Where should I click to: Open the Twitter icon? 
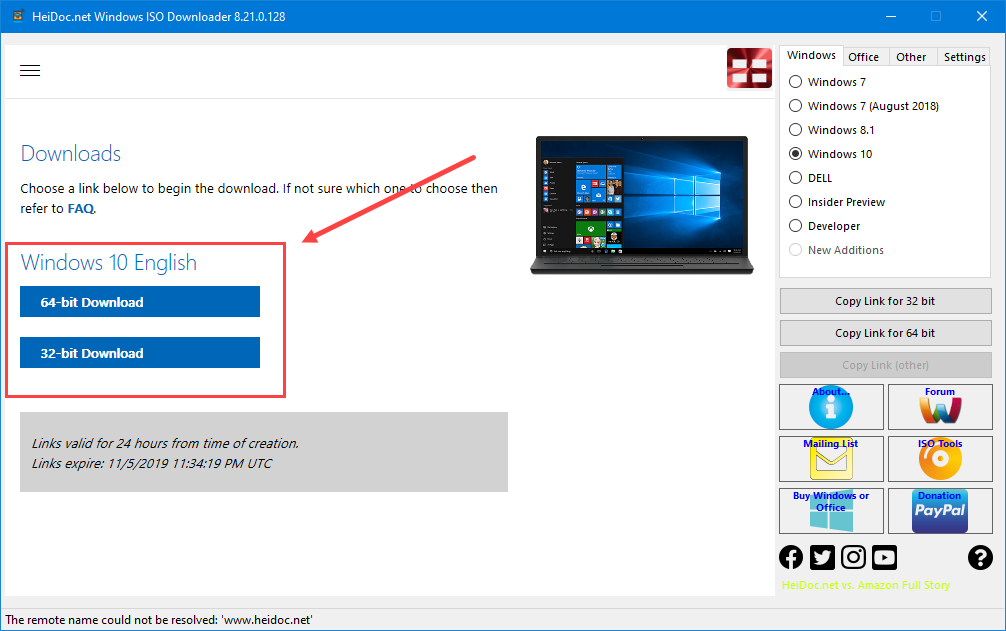823,557
